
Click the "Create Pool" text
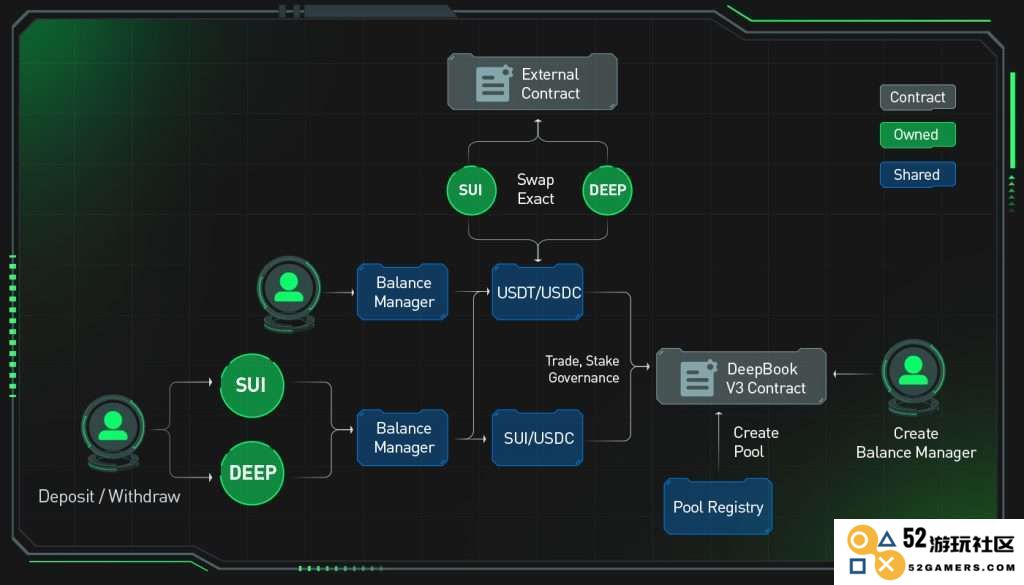point(756,442)
